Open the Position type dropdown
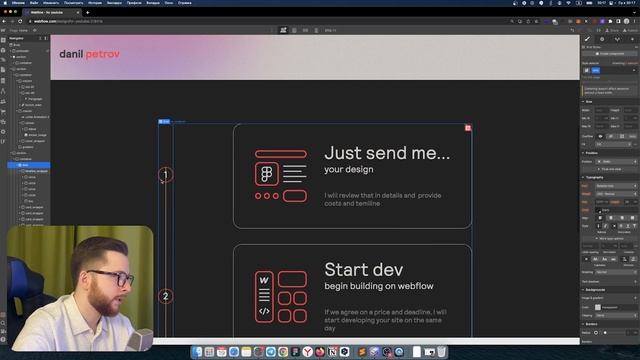This screenshot has width=640, height=360. tap(616, 162)
